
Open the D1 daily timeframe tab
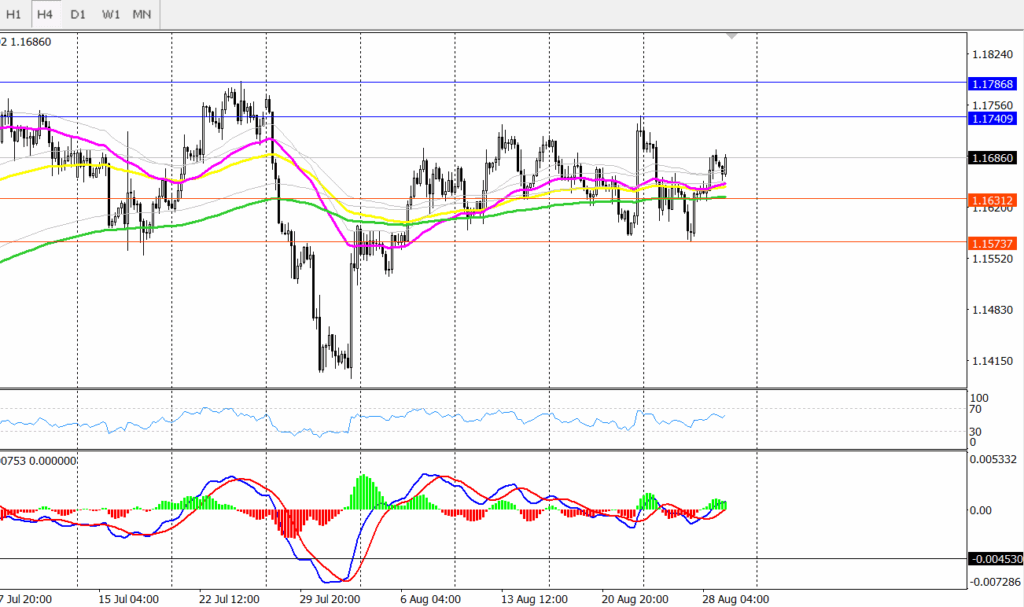pyautogui.click(x=78, y=15)
